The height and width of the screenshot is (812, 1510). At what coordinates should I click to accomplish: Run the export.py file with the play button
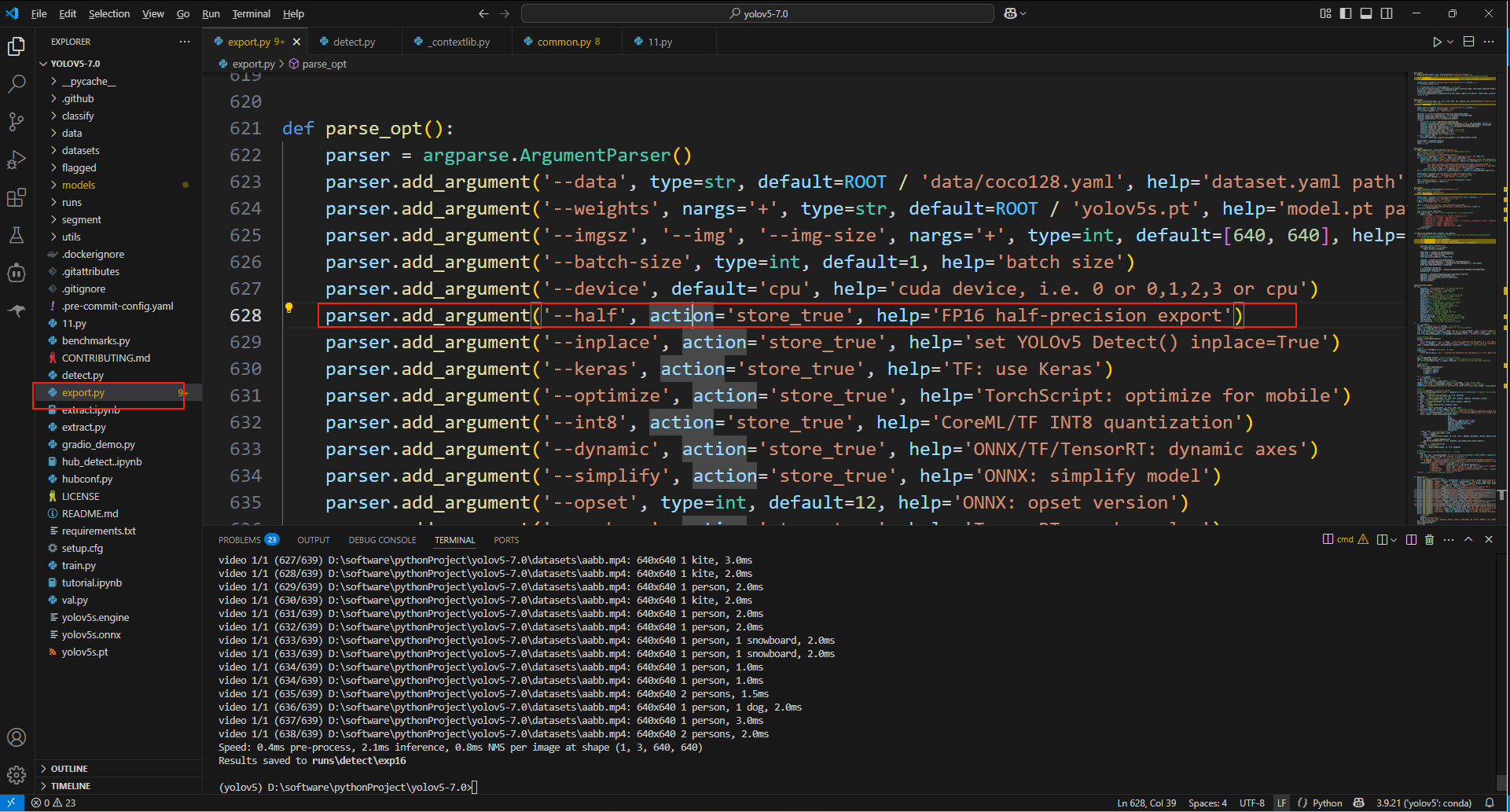(1438, 42)
